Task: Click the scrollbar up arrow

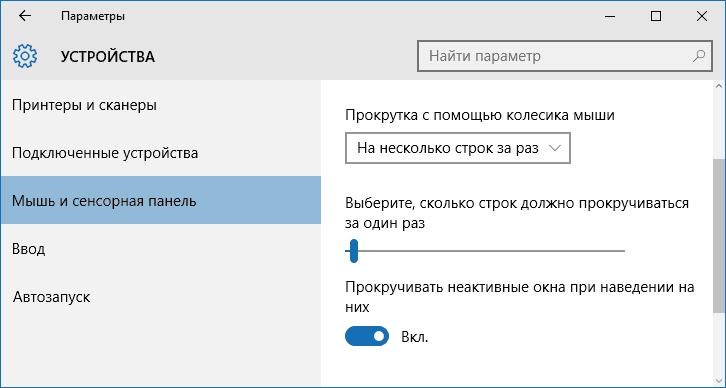Action: tap(719, 86)
